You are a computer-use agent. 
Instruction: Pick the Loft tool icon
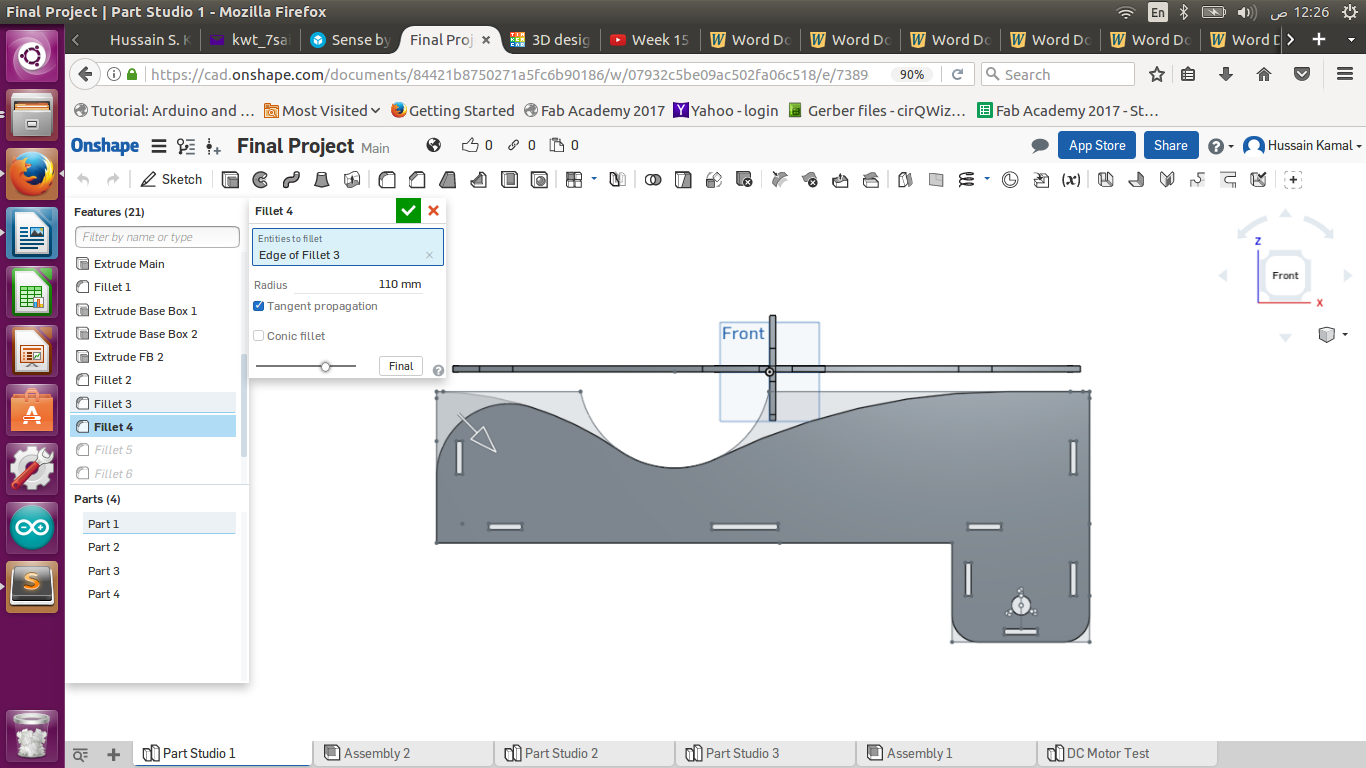(x=322, y=180)
